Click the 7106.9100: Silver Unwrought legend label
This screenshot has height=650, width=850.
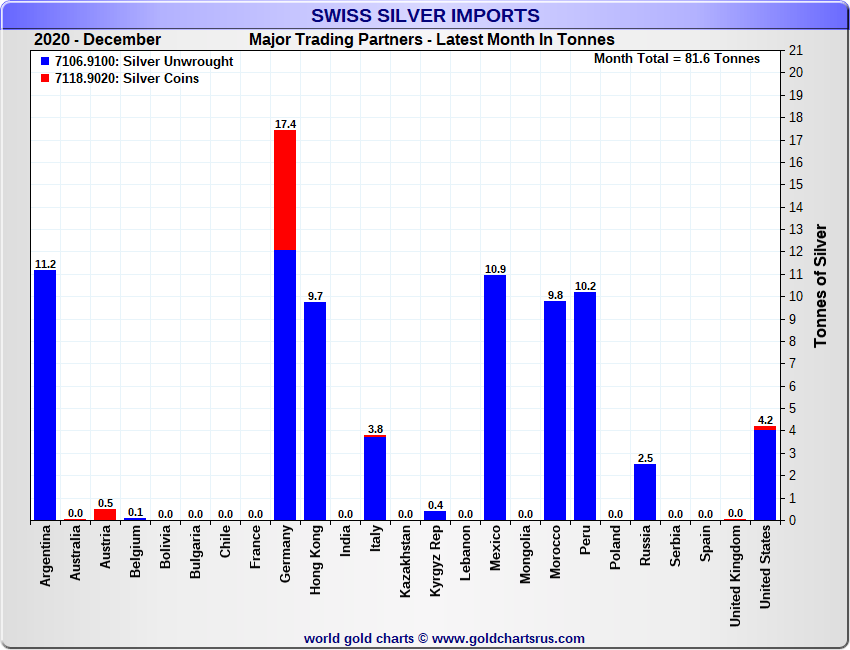144,61
